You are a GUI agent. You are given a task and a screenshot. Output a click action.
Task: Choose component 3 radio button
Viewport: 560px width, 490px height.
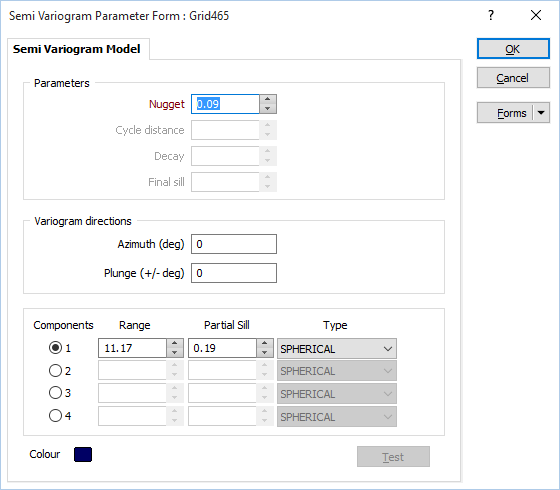(55, 393)
